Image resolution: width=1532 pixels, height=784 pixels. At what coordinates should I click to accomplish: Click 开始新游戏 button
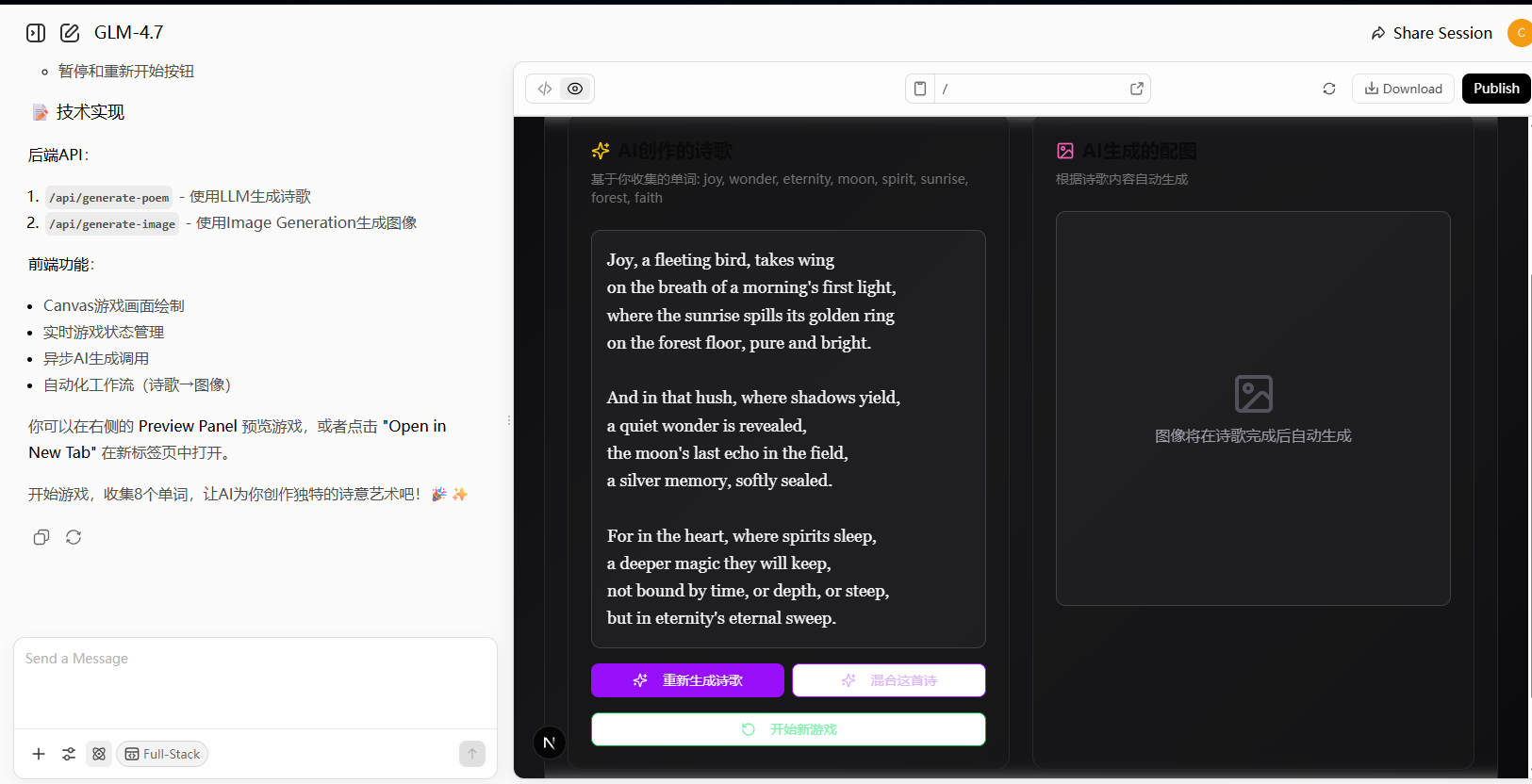[788, 729]
